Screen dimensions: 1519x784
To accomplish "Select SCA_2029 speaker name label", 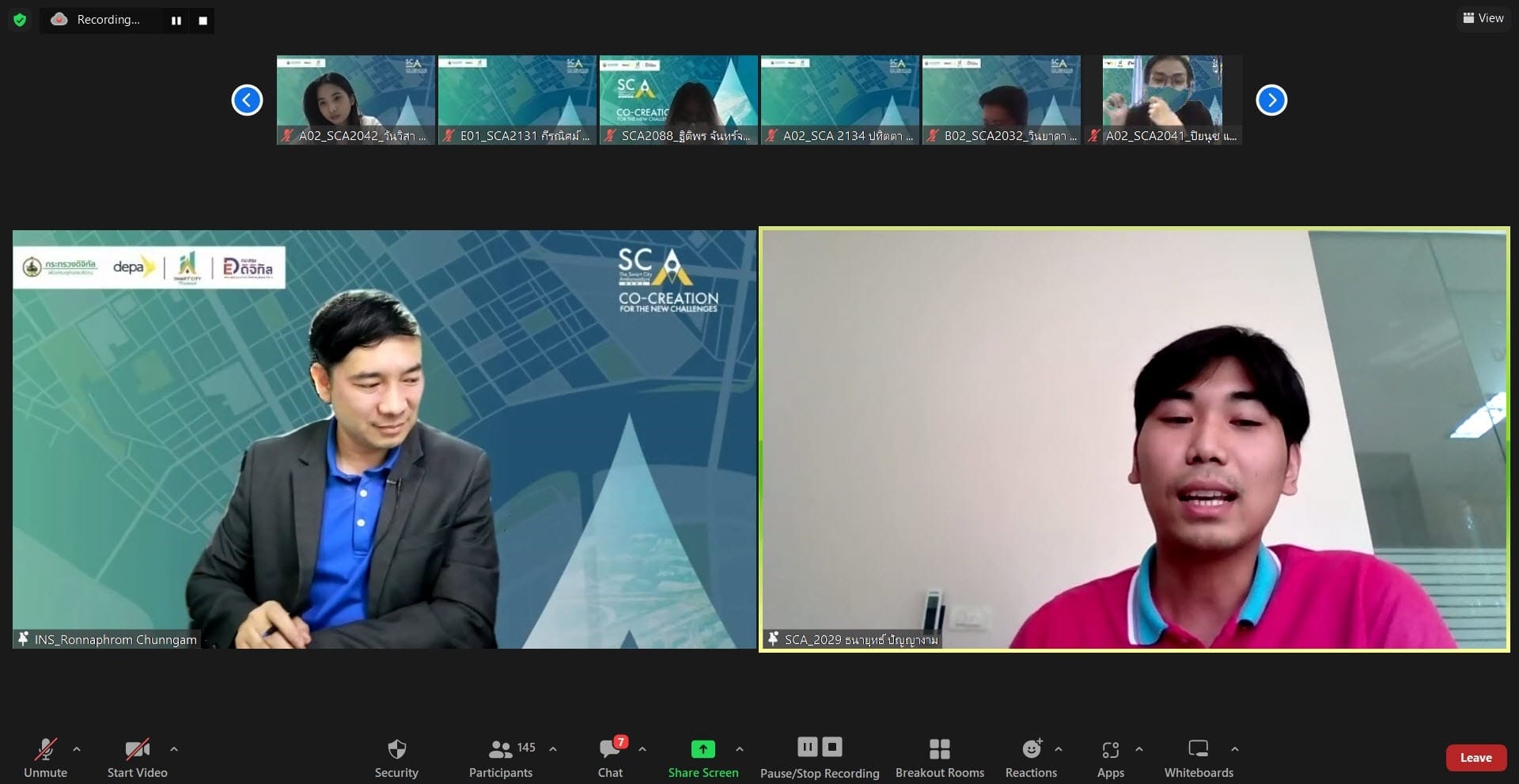I will point(862,639).
